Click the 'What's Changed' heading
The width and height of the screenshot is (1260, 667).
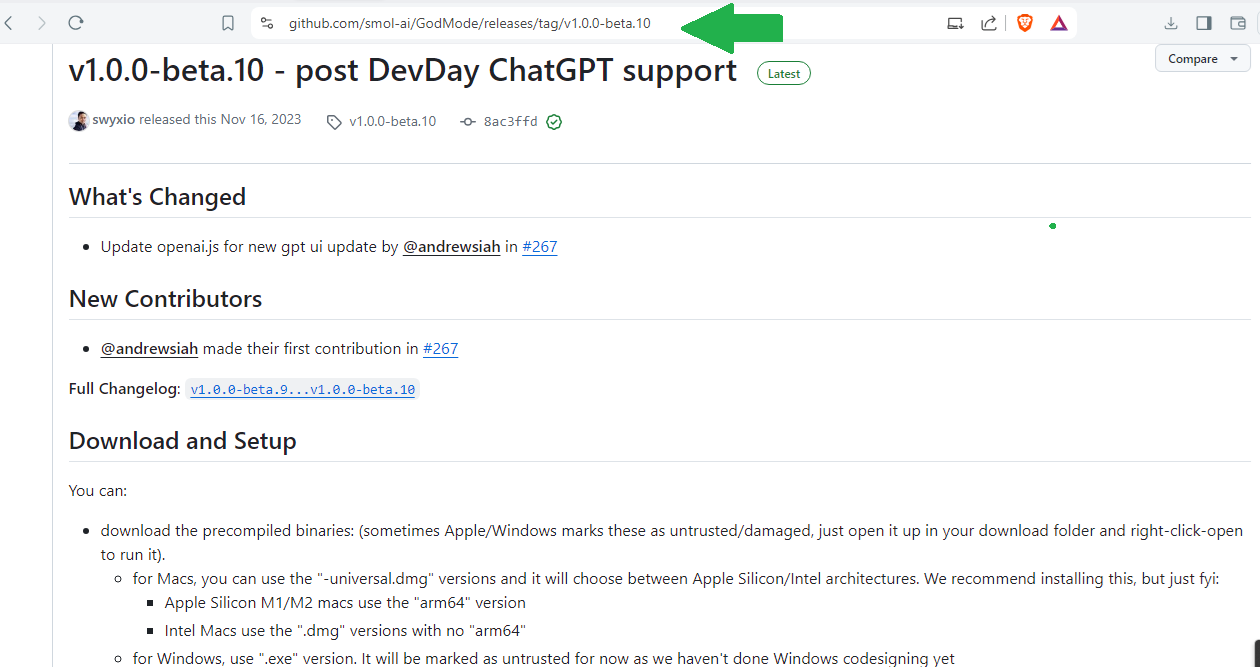point(157,197)
